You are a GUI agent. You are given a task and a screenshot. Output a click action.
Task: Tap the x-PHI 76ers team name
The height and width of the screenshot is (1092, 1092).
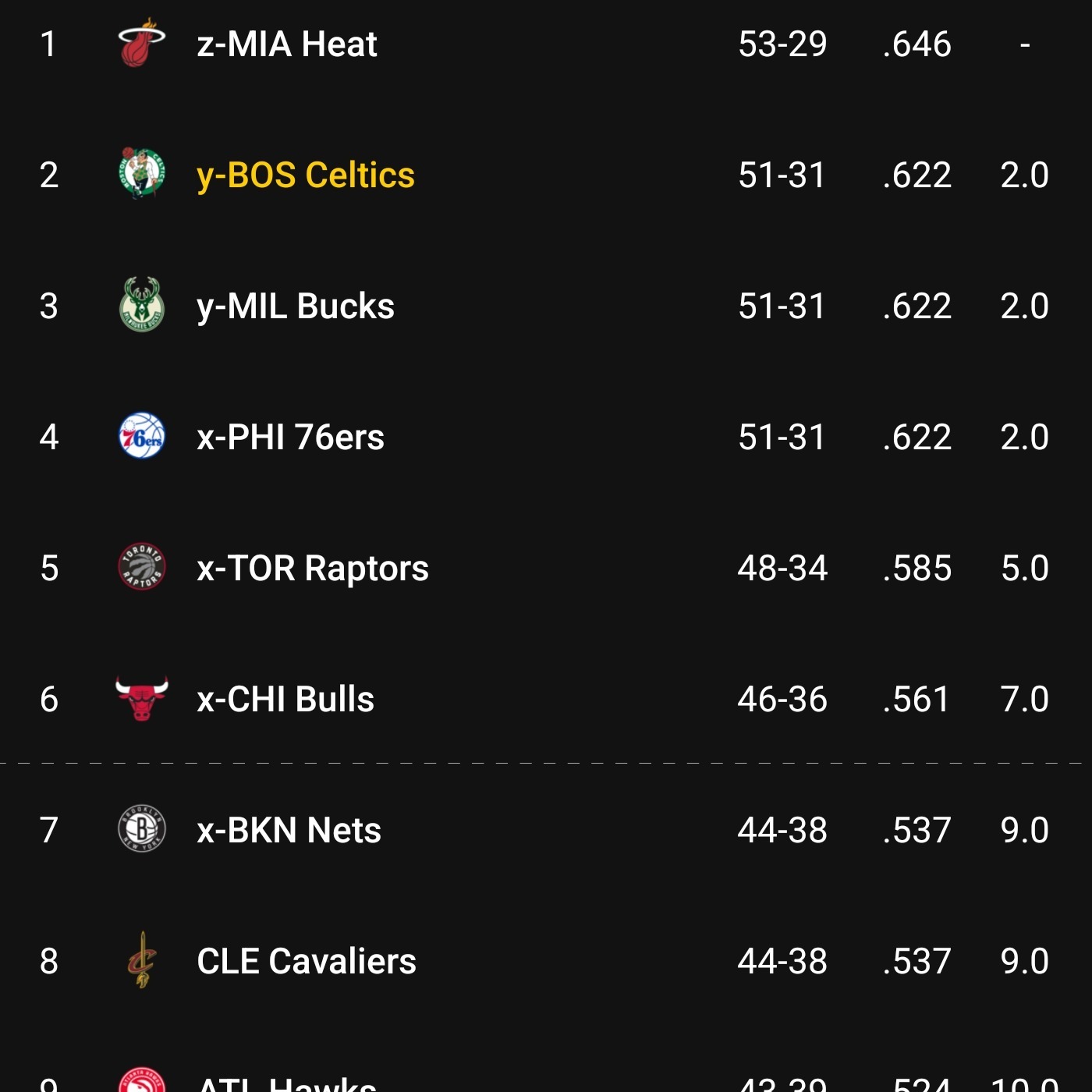point(290,437)
